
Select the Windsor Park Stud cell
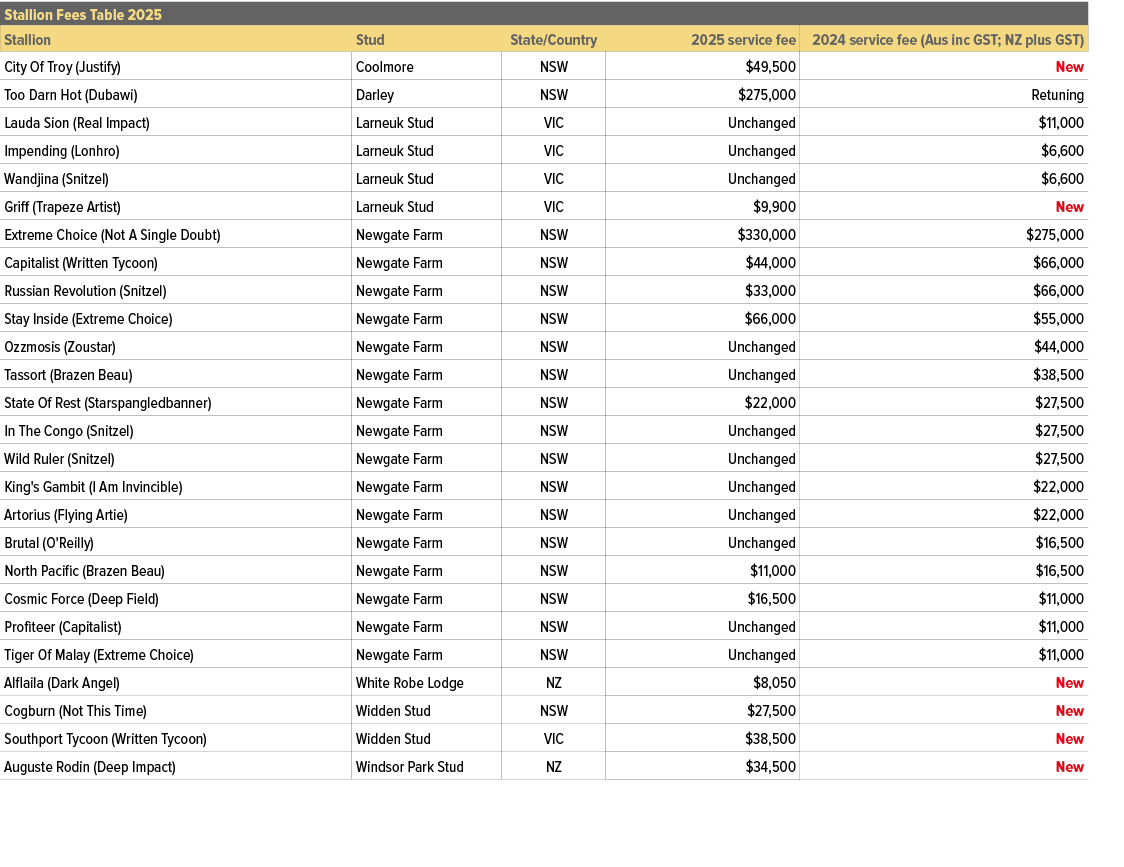pos(409,767)
